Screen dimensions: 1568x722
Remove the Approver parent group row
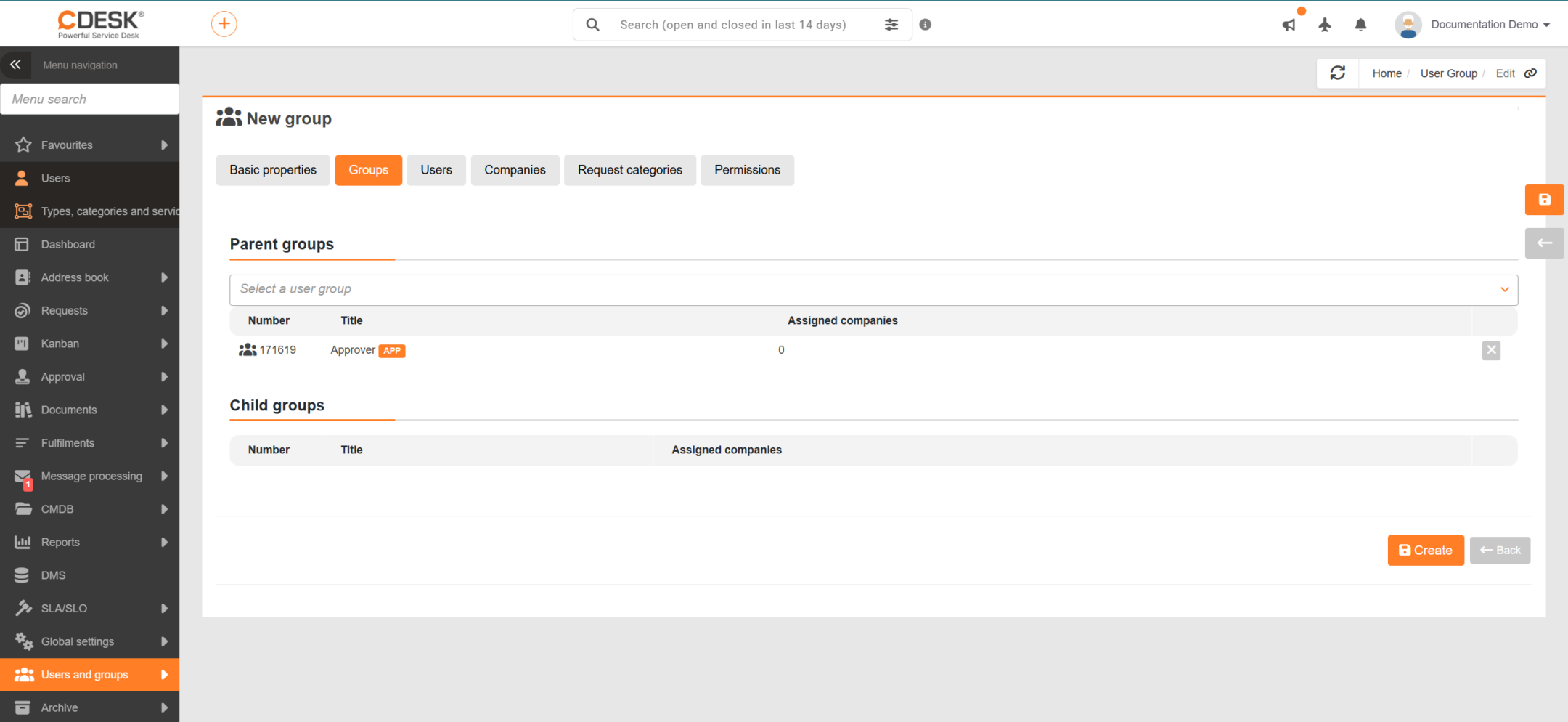1491,350
